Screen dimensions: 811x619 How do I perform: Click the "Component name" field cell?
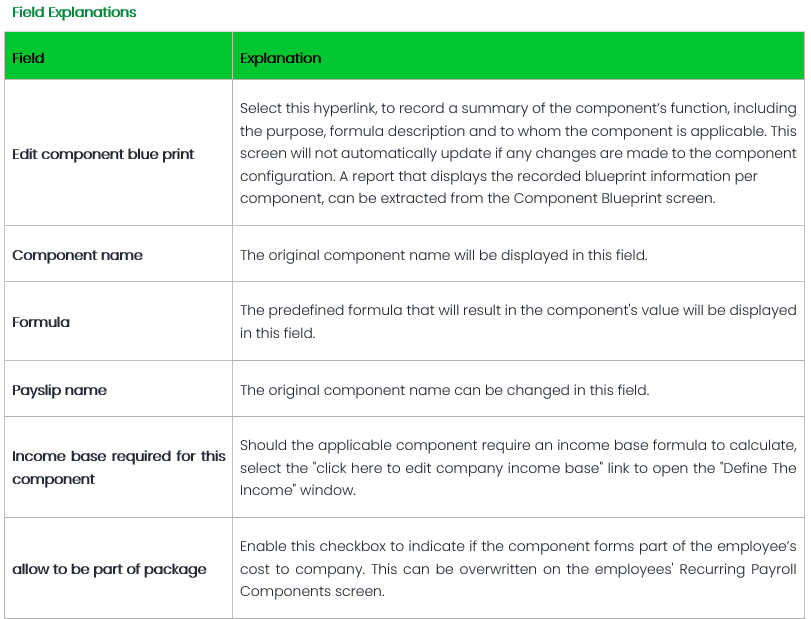pos(77,255)
